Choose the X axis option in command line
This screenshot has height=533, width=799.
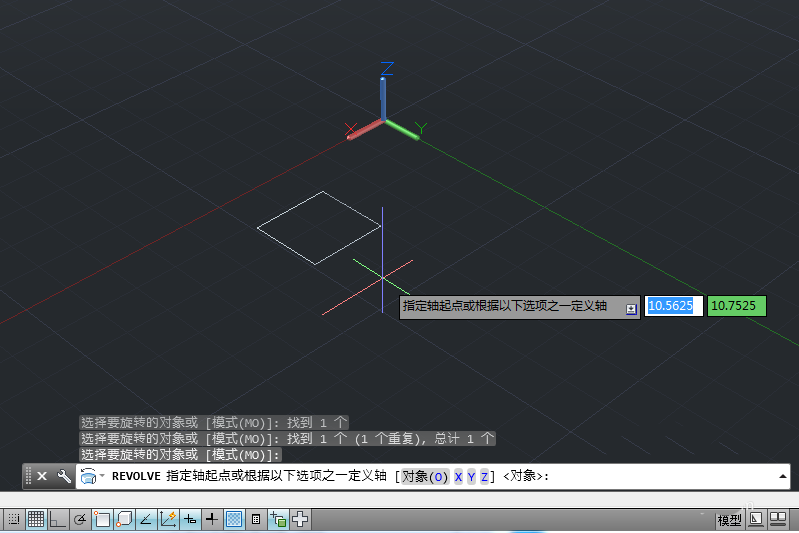(458, 476)
